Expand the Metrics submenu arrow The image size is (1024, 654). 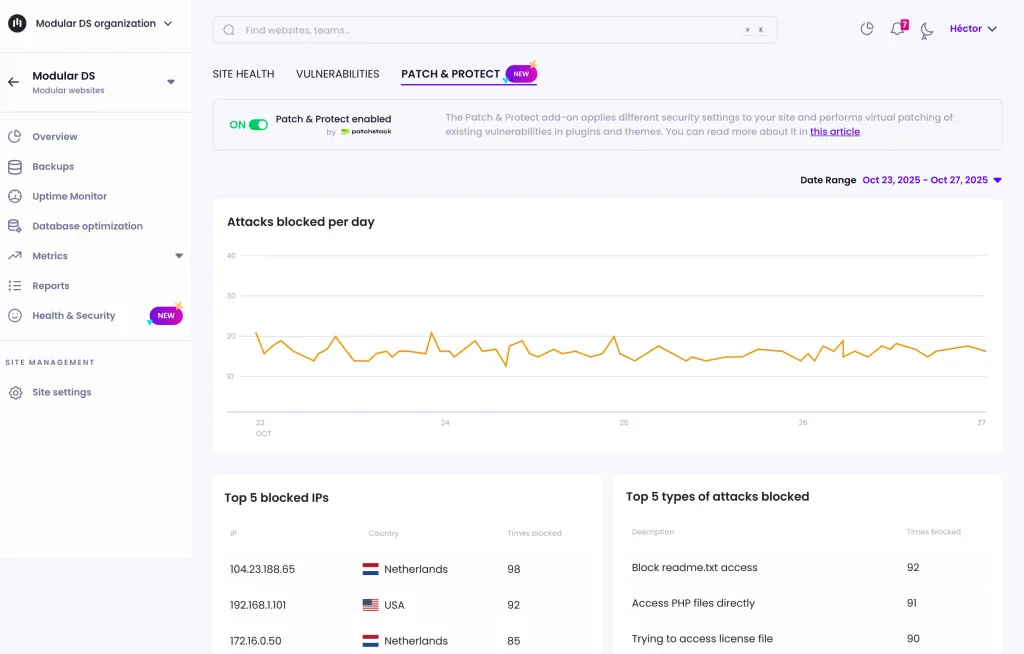point(179,256)
